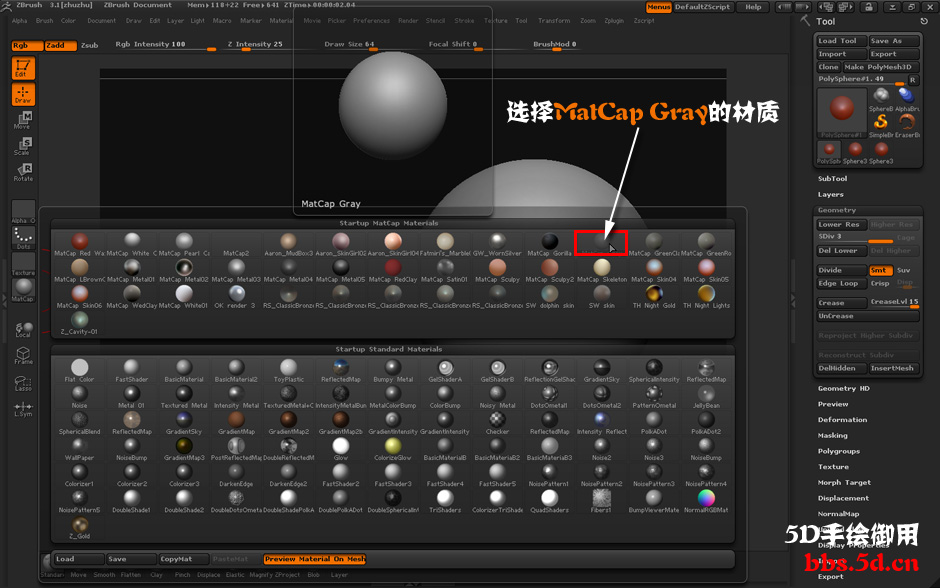Activate the Edit mode icon on left shelf
This screenshot has width=940, height=588.
(23, 68)
